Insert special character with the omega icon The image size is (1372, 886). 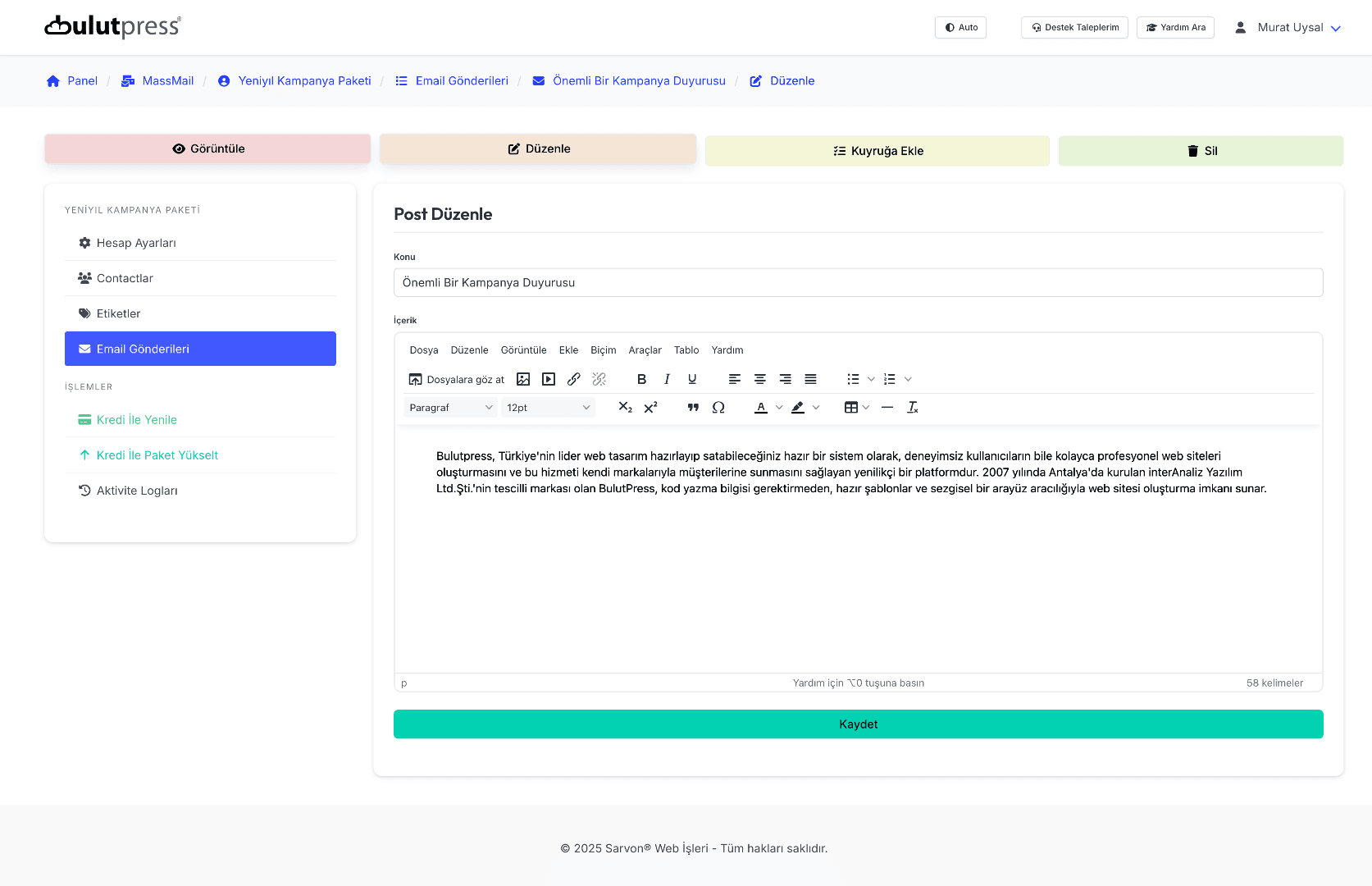tap(718, 408)
